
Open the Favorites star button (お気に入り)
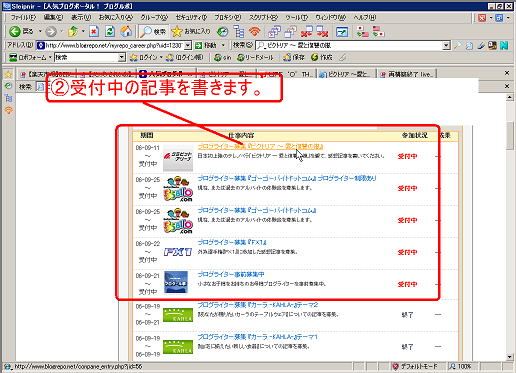click(x=191, y=32)
